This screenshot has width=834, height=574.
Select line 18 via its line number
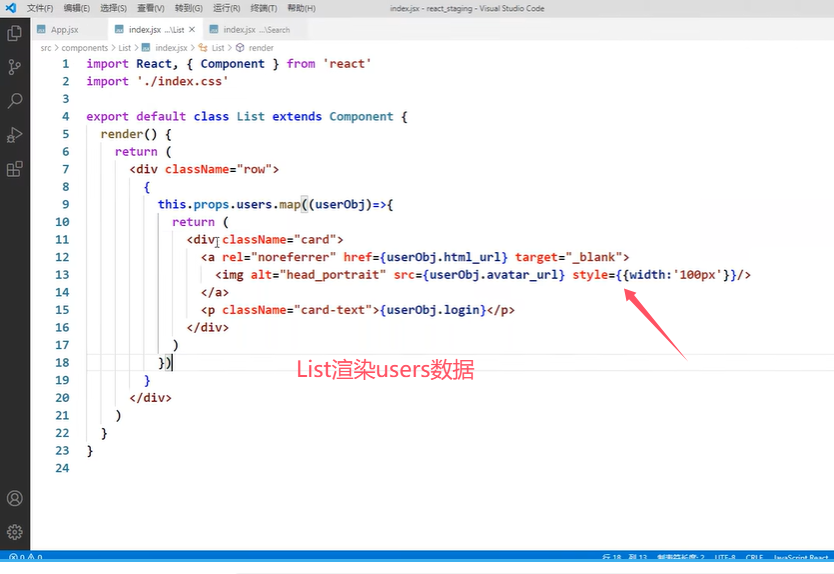click(62, 362)
